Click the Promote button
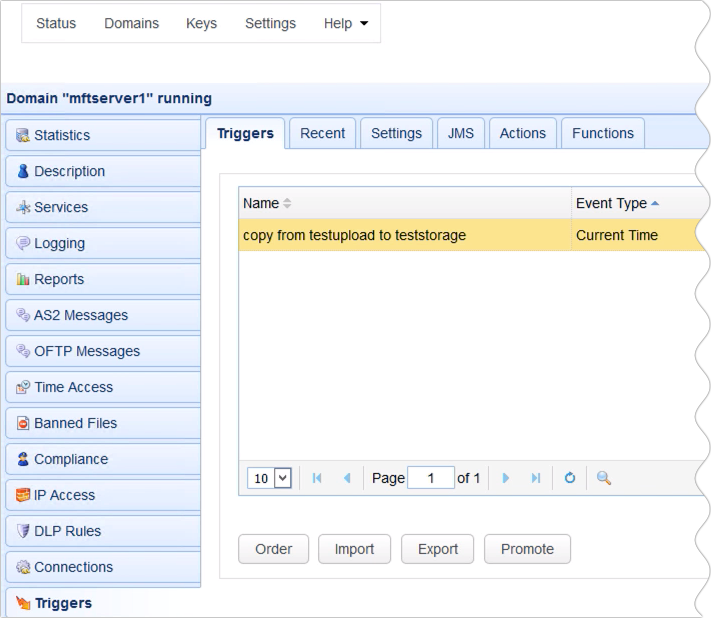This screenshot has height=618, width=711. pos(527,549)
